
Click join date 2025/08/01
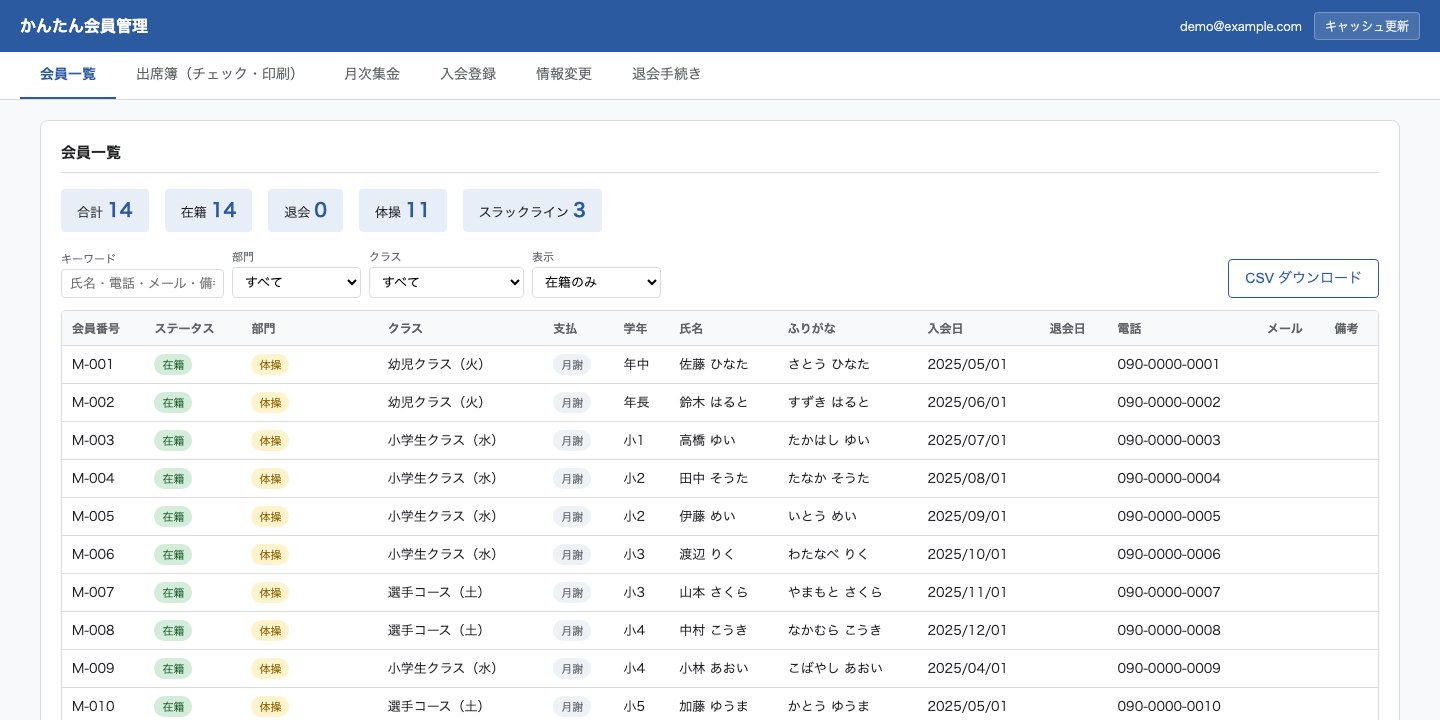pyautogui.click(x=967, y=478)
